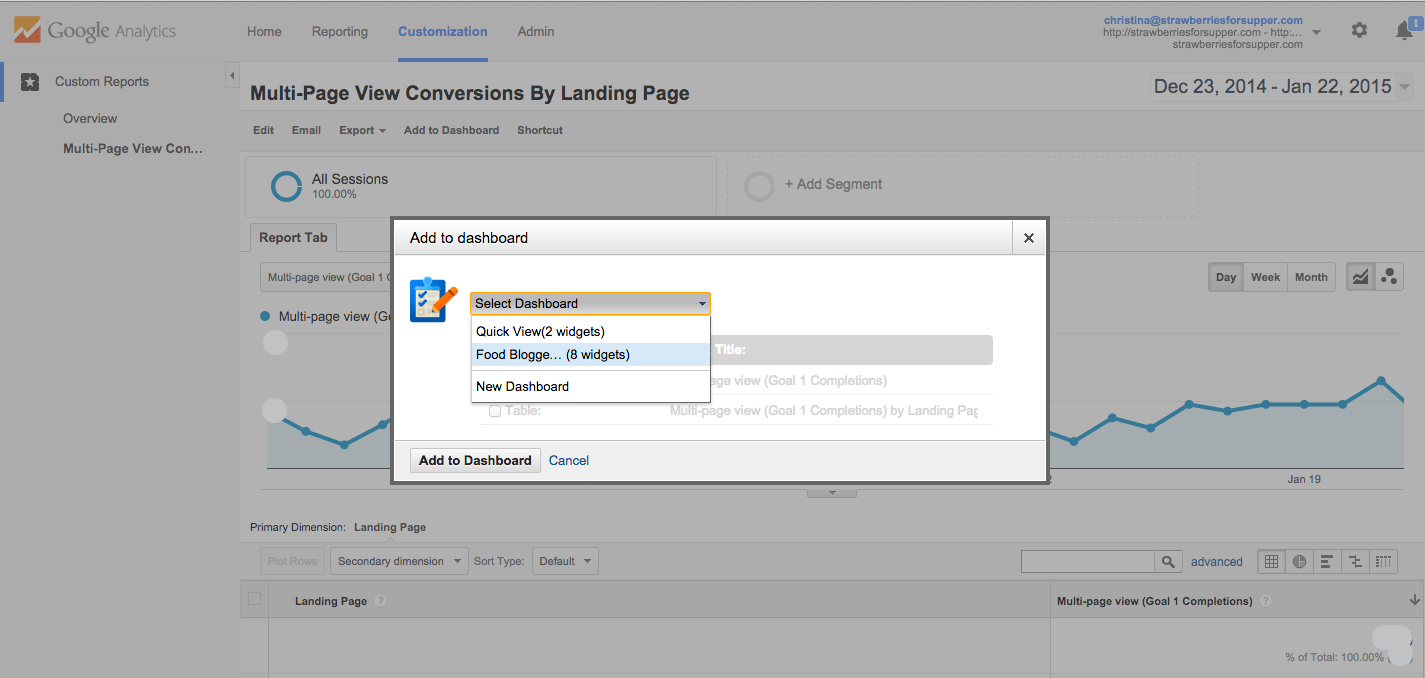Click the search magnifier icon

click(1167, 561)
